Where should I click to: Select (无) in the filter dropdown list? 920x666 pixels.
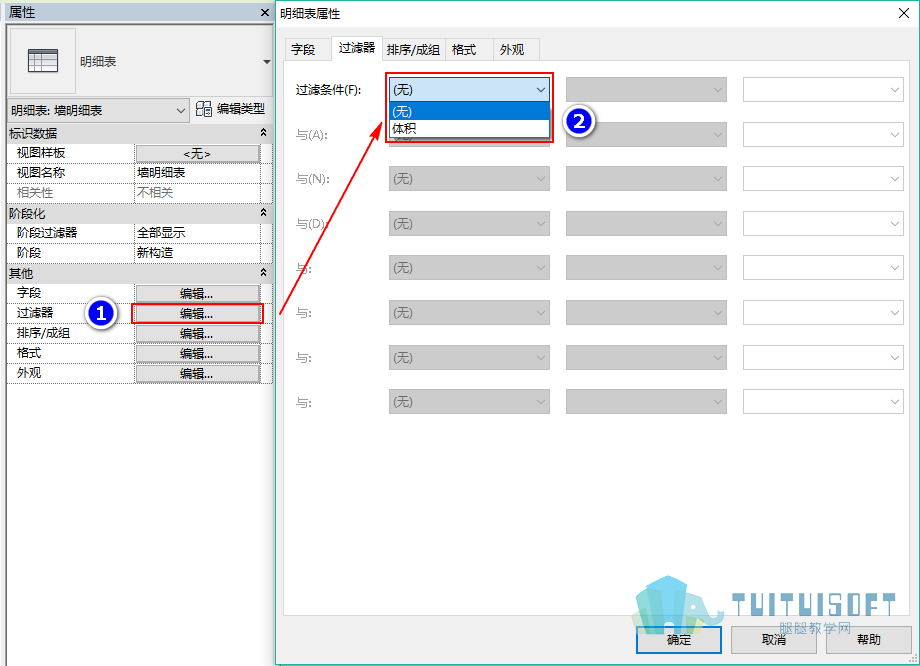click(x=469, y=111)
